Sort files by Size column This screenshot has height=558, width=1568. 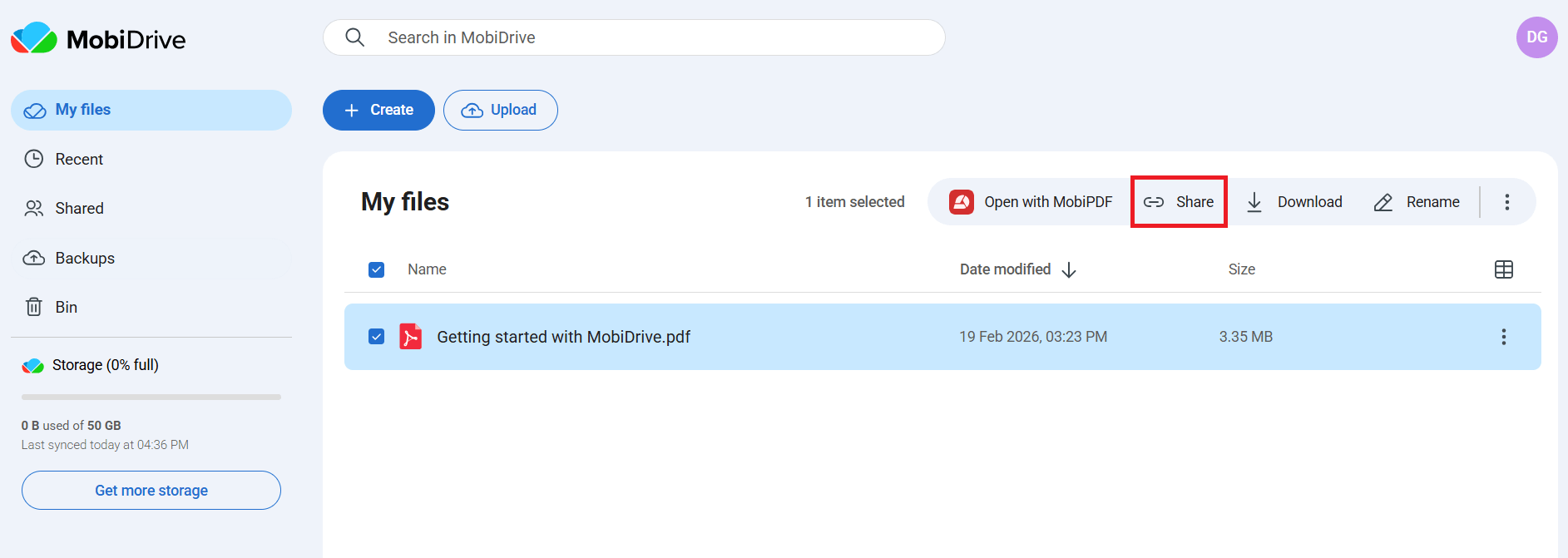1242,269
